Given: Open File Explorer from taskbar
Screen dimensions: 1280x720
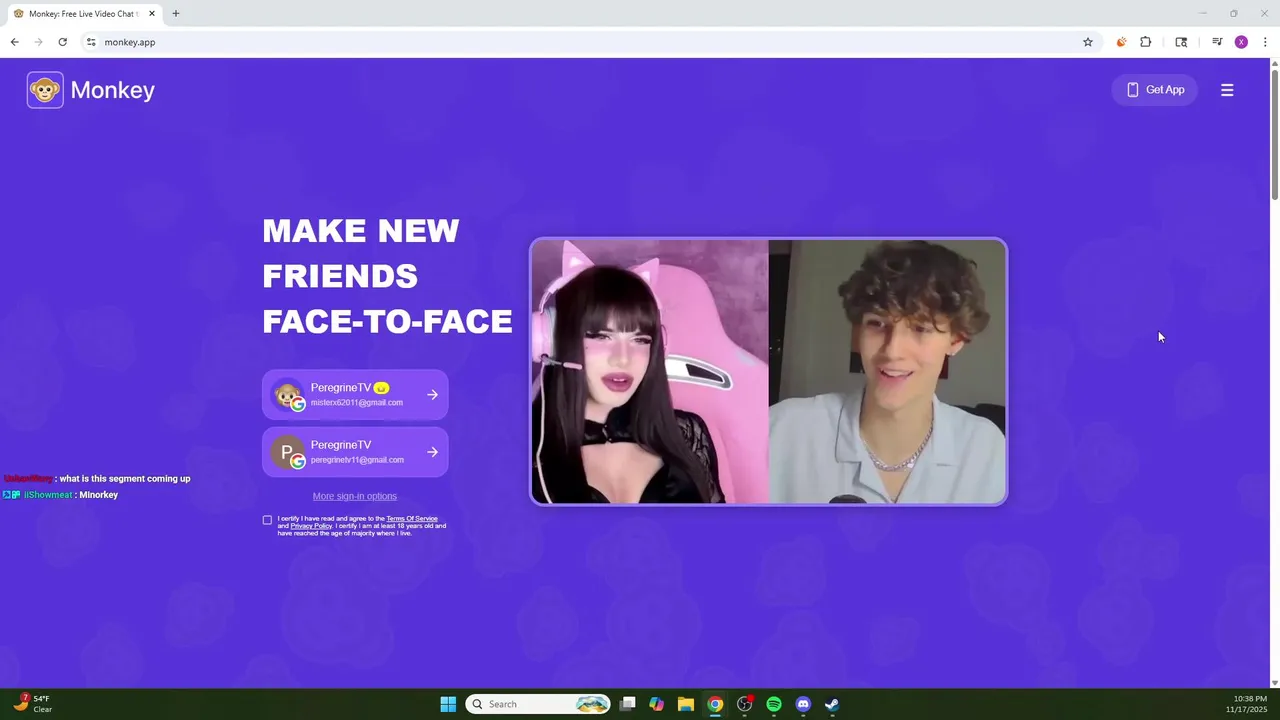Looking at the screenshot, I should coord(686,704).
